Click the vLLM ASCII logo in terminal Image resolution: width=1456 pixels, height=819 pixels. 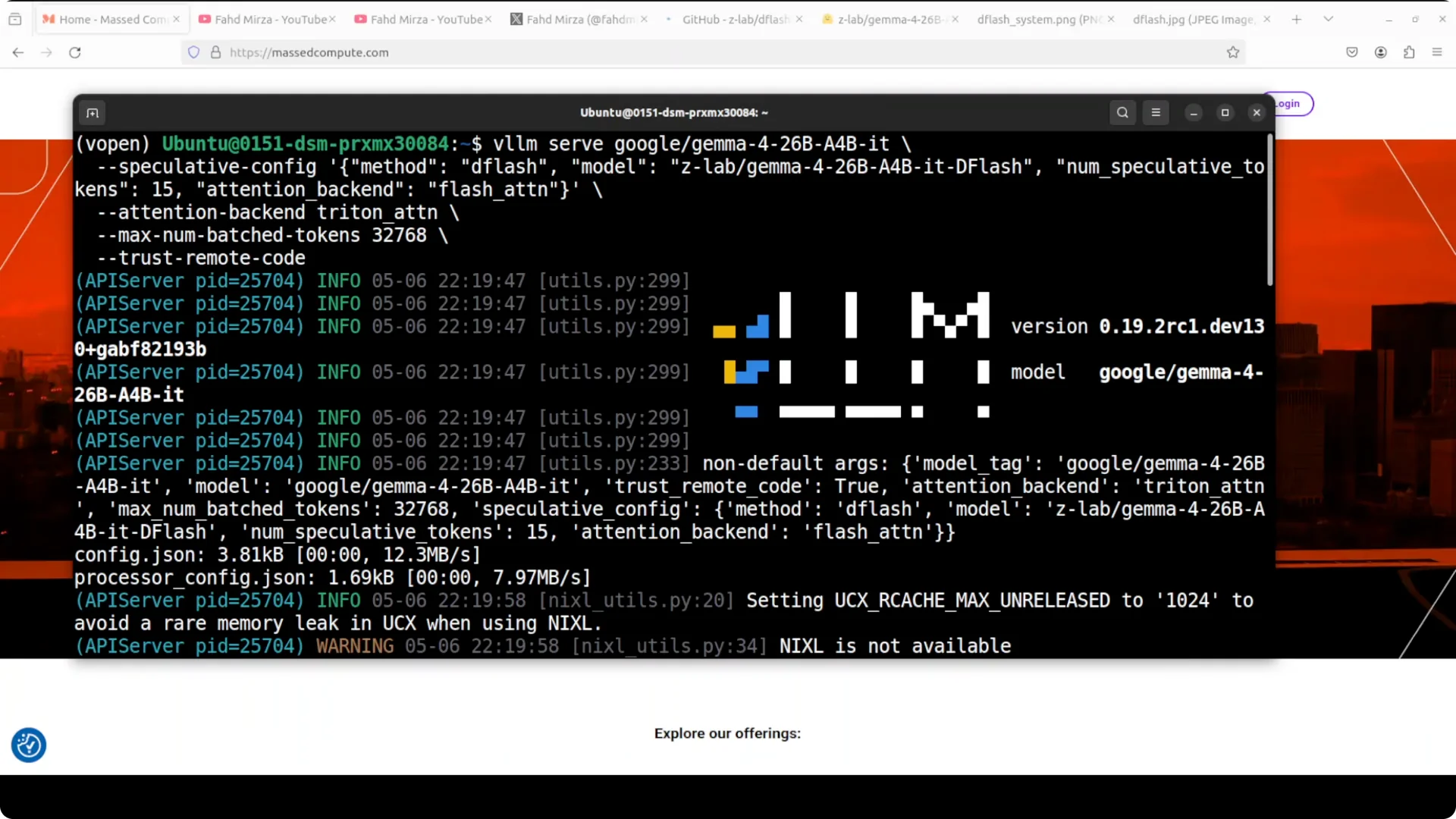click(x=852, y=355)
